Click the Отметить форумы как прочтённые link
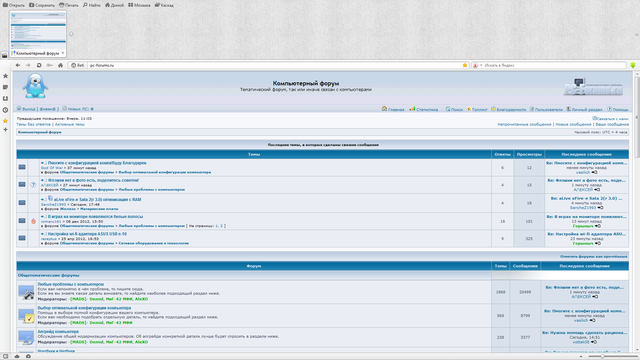Viewport: 640px width, 360px height. (593, 256)
